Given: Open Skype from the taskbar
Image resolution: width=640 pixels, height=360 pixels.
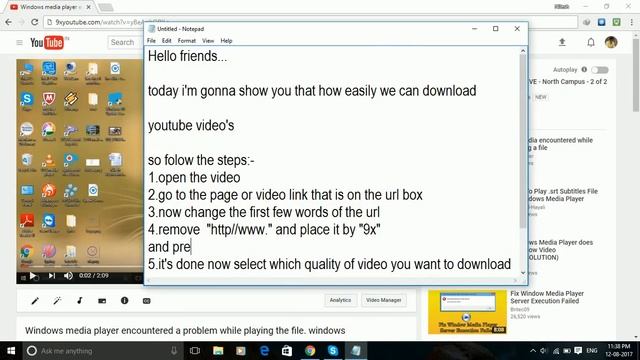Looking at the screenshot, I should click(x=333, y=351).
